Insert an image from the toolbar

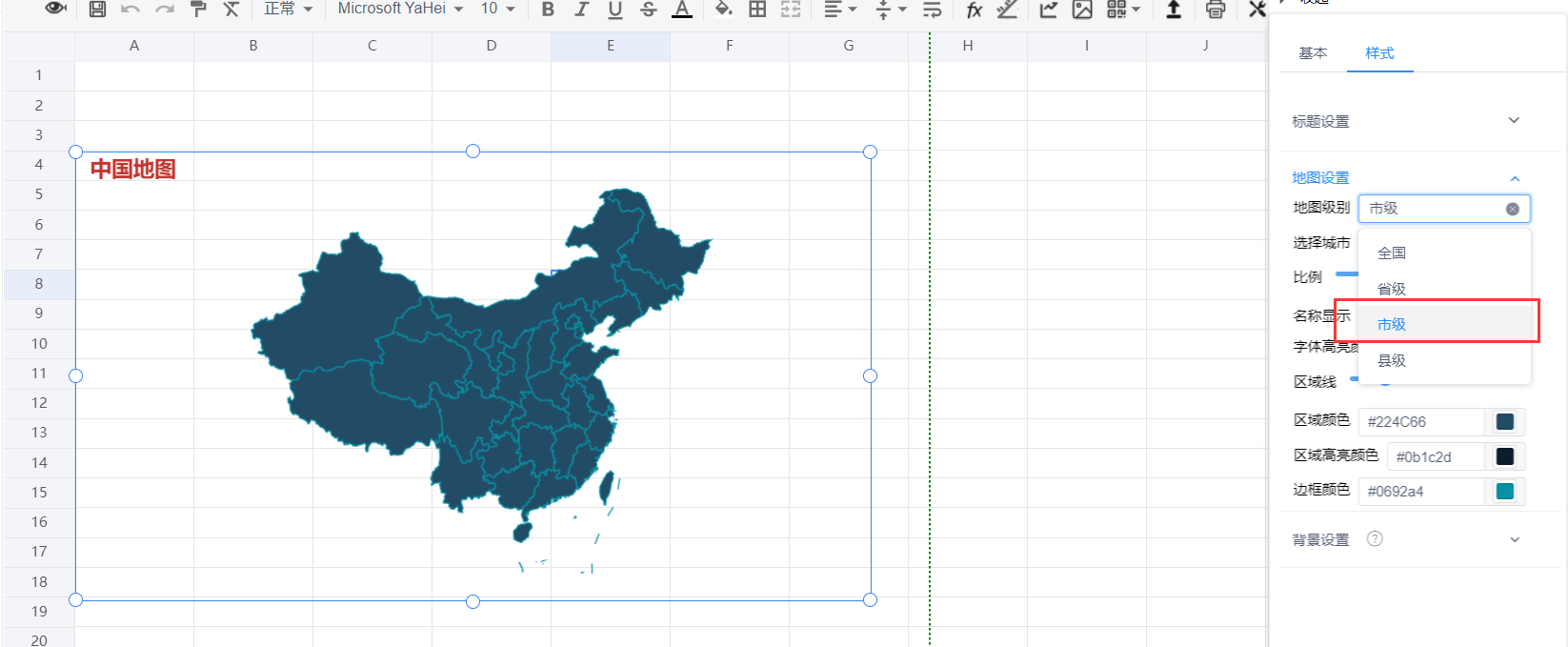point(1082,10)
